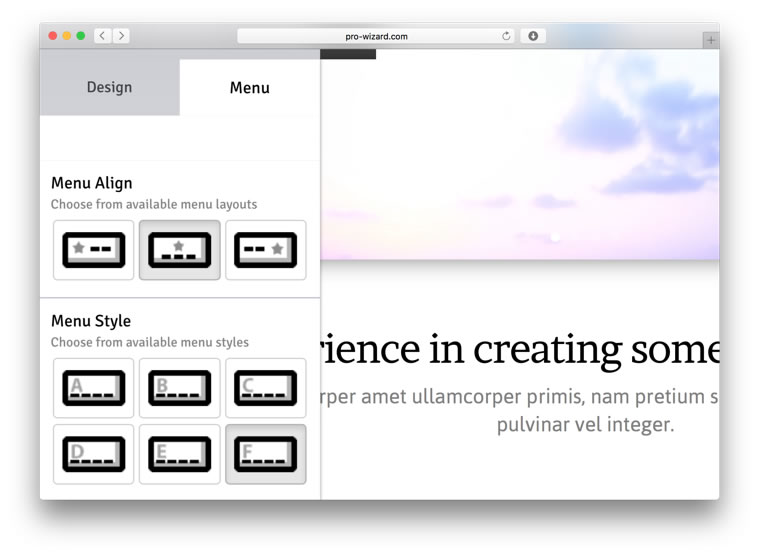This screenshot has width=759, height=556.
Task: Switch to the Design tab
Action: (x=109, y=87)
